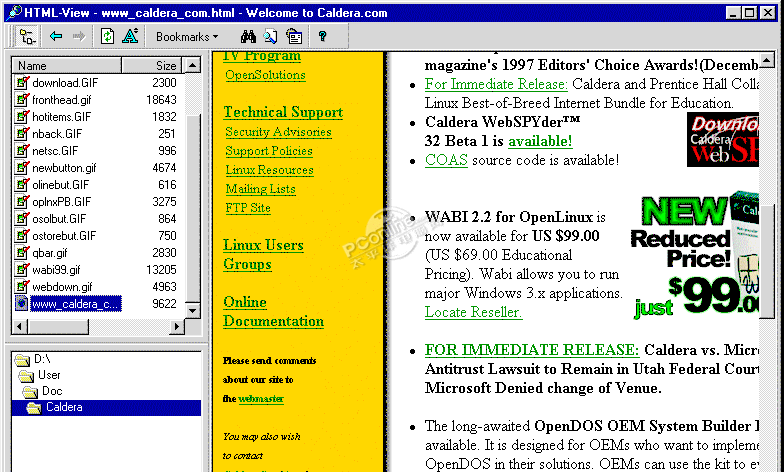Screen dimensions: 784x472
Task: Select netsc.GIF file
Action: [55, 151]
